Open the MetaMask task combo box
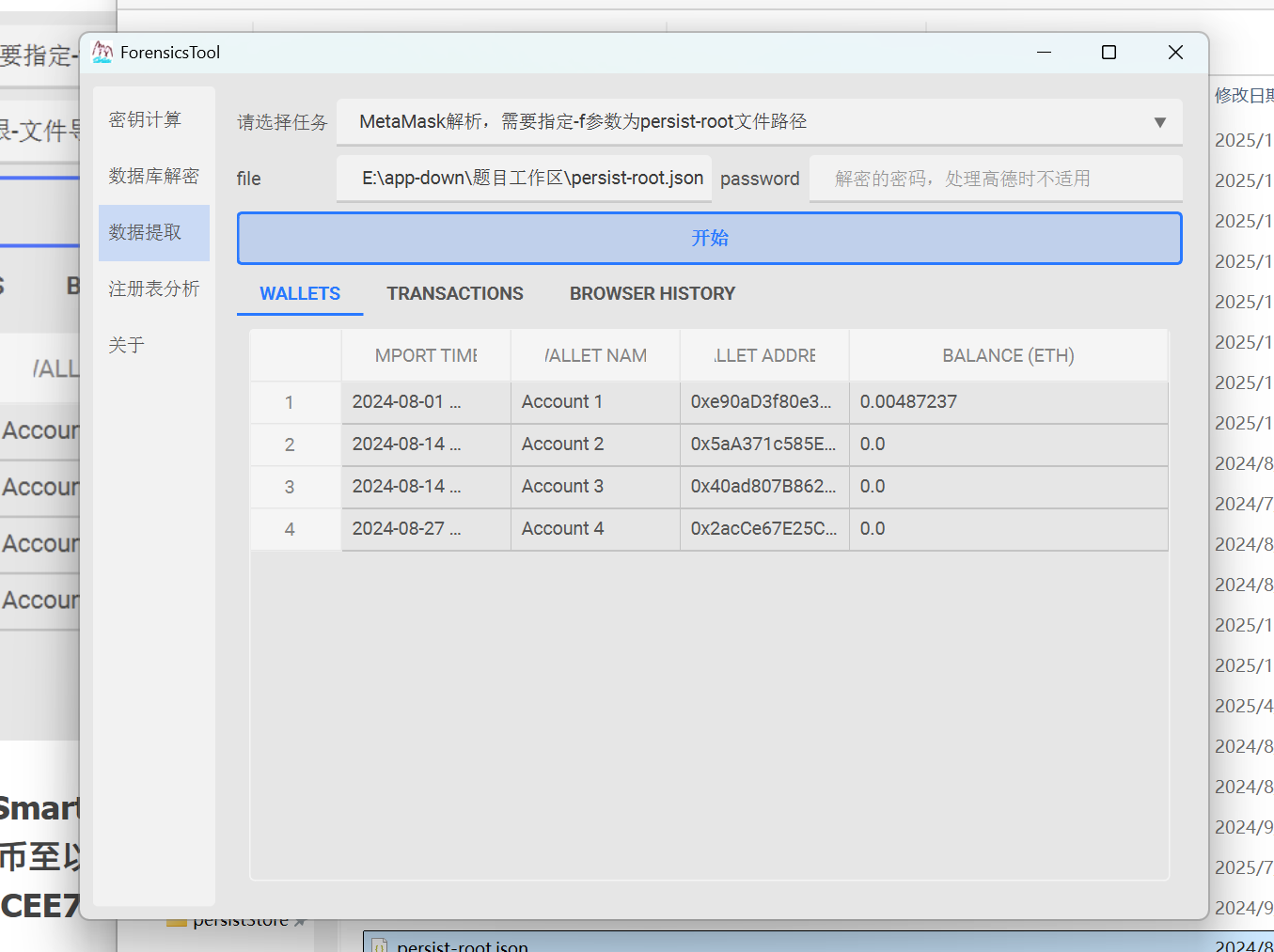Viewport: 1274px width, 952px height. pyautogui.click(x=743, y=122)
